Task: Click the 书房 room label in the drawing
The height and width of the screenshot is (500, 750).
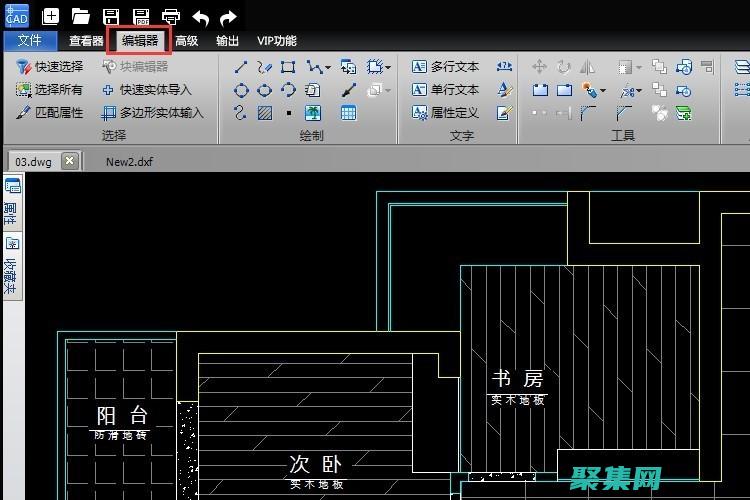Action: pos(518,379)
